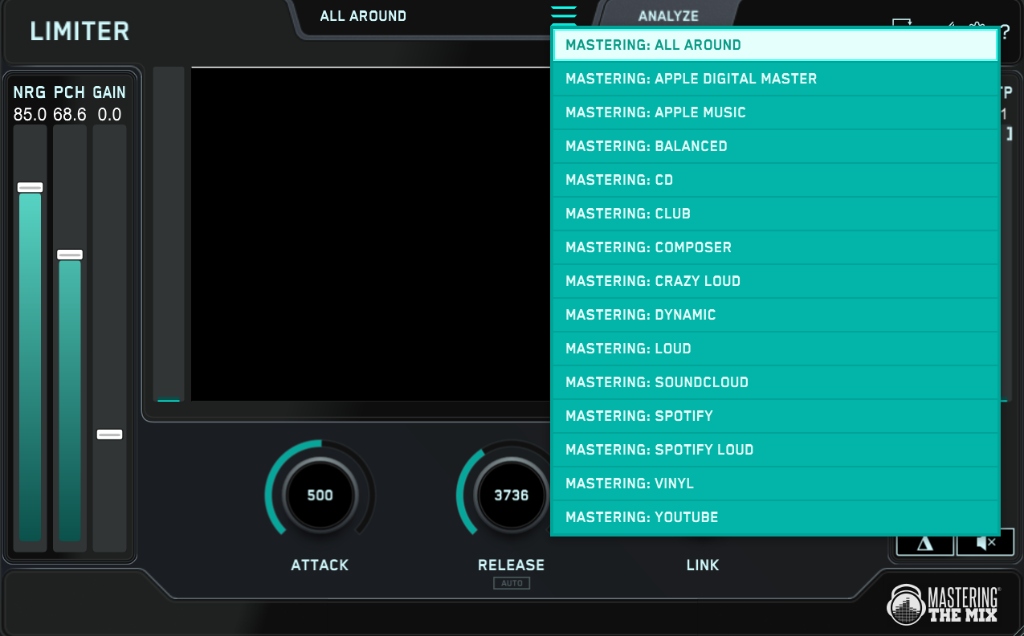The height and width of the screenshot is (636, 1024).
Task: Select preset Mastering: Apple Music
Action: pyautogui.click(x=775, y=112)
